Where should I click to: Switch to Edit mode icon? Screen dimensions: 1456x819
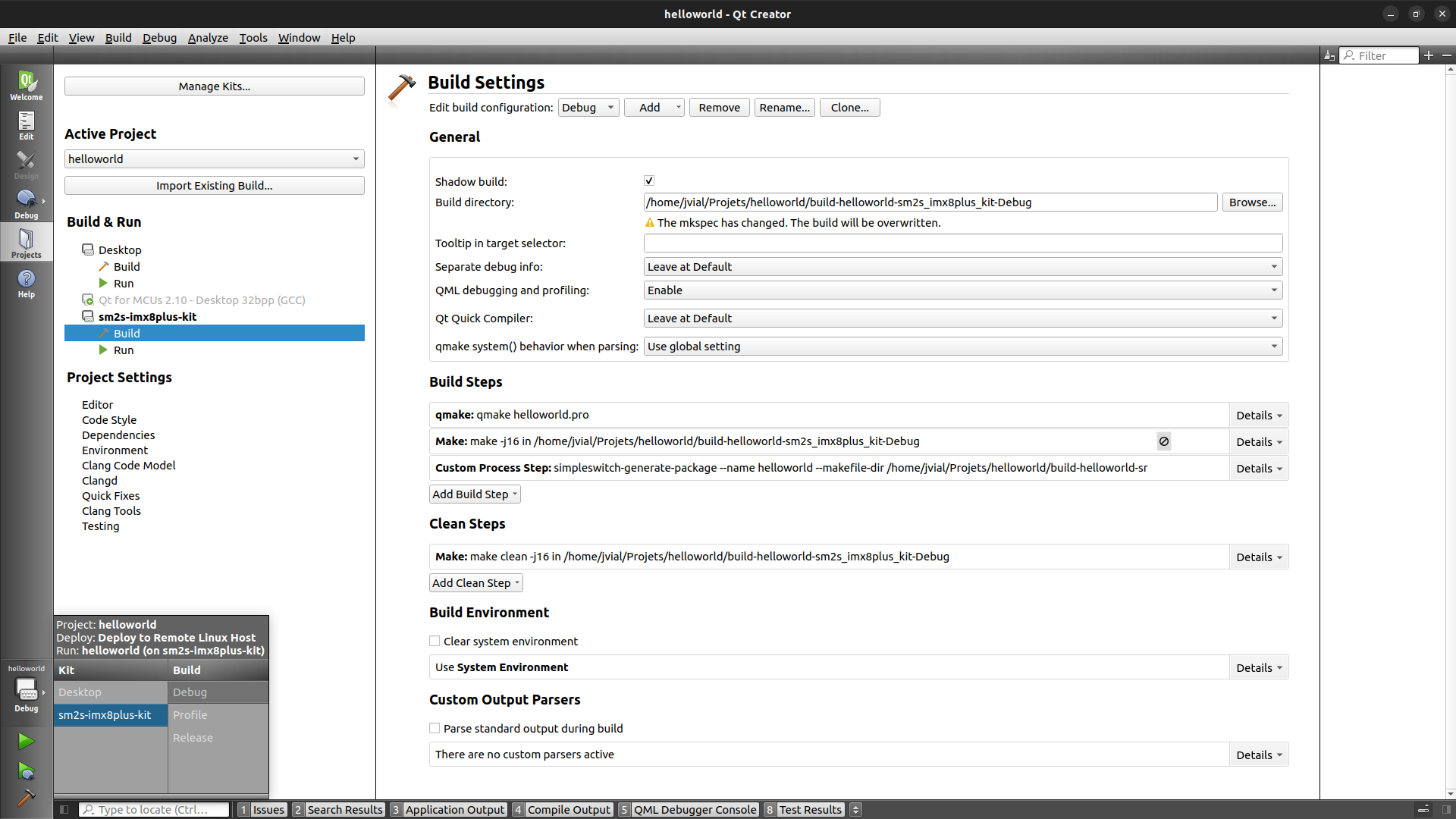[x=26, y=125]
